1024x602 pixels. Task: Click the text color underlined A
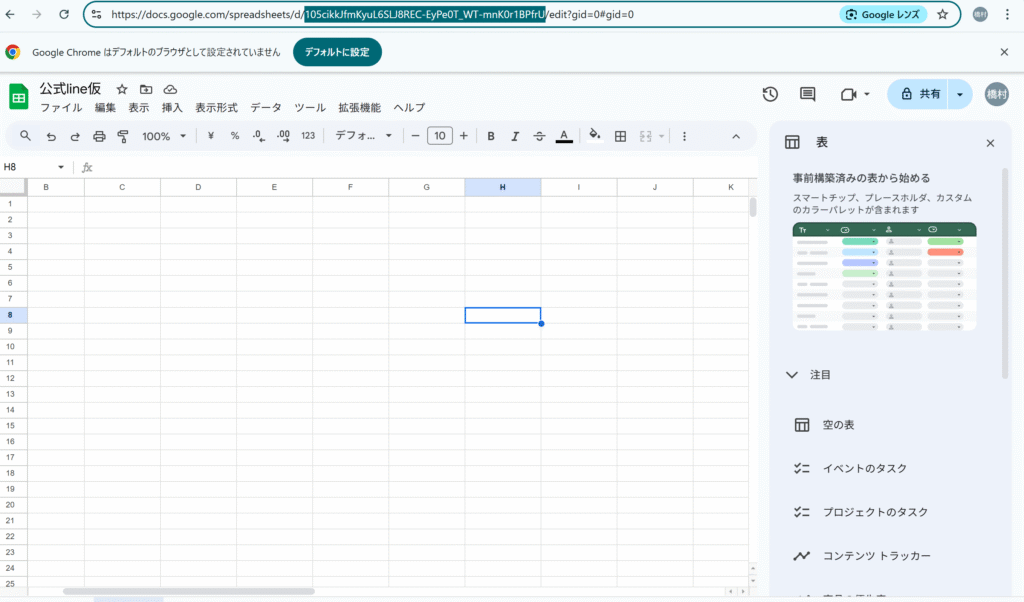tap(564, 136)
